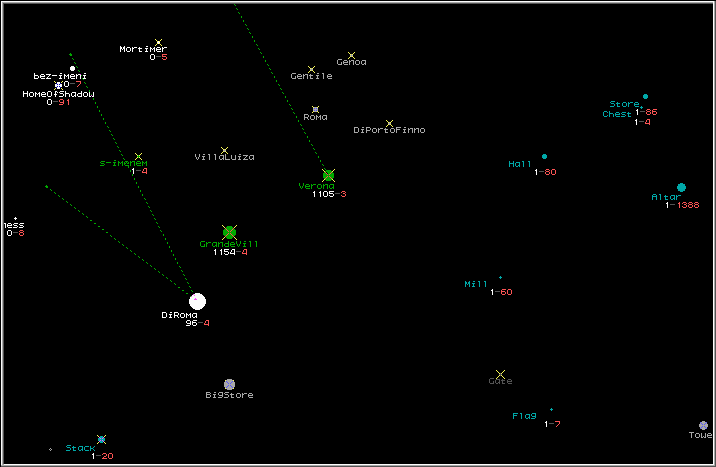Click the 's-imenem' name label
The image size is (716, 467).
[123, 163]
